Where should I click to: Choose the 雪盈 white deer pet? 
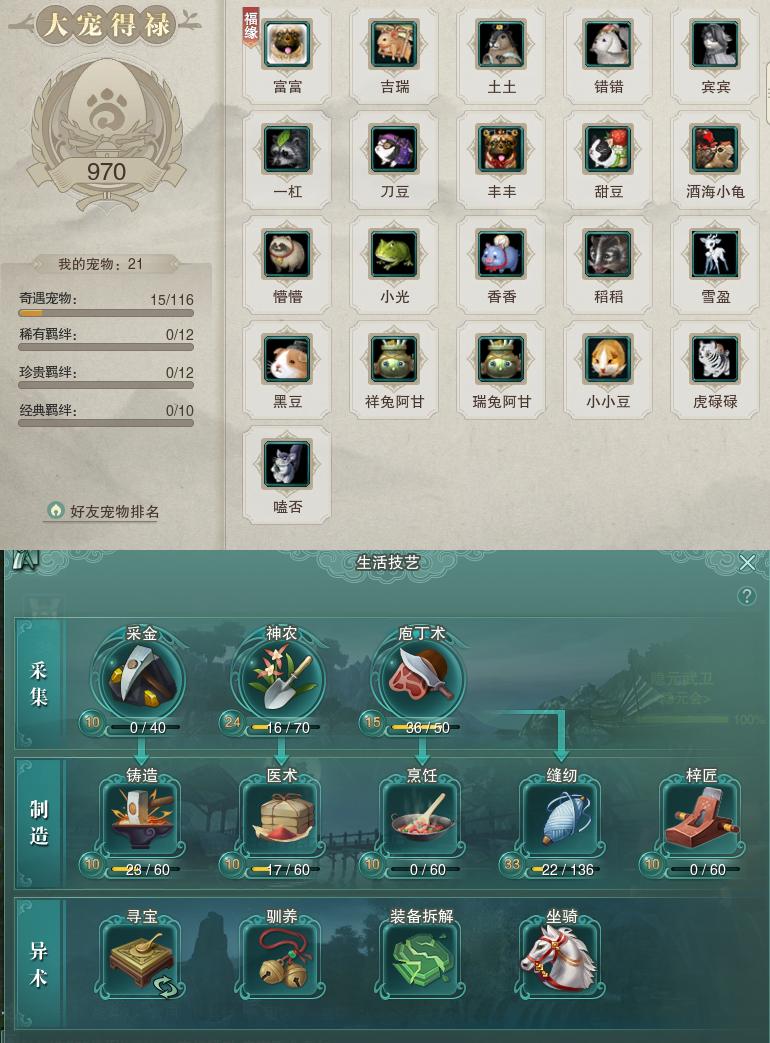tap(715, 254)
